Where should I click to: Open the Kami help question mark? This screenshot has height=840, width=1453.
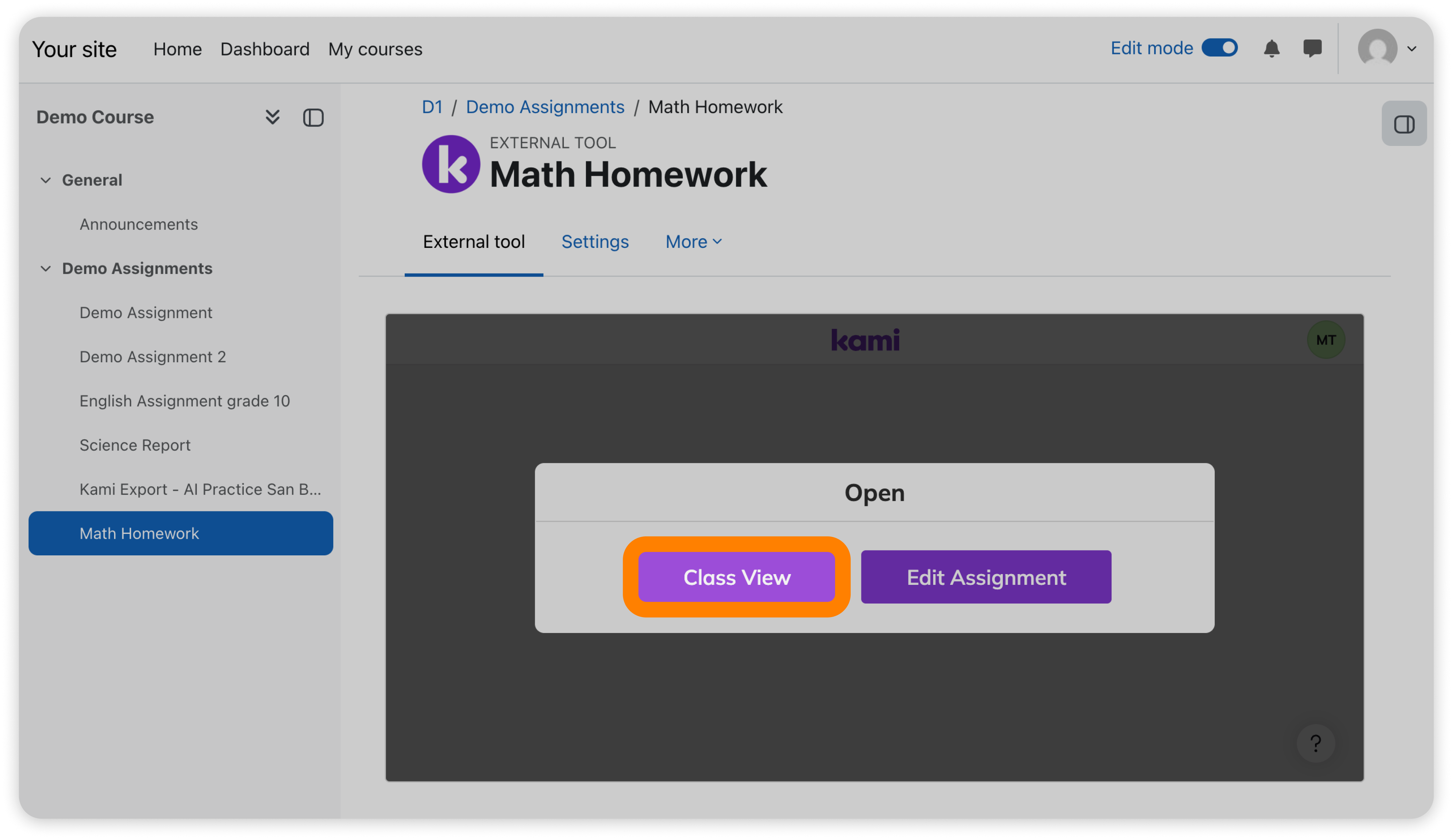(1315, 744)
